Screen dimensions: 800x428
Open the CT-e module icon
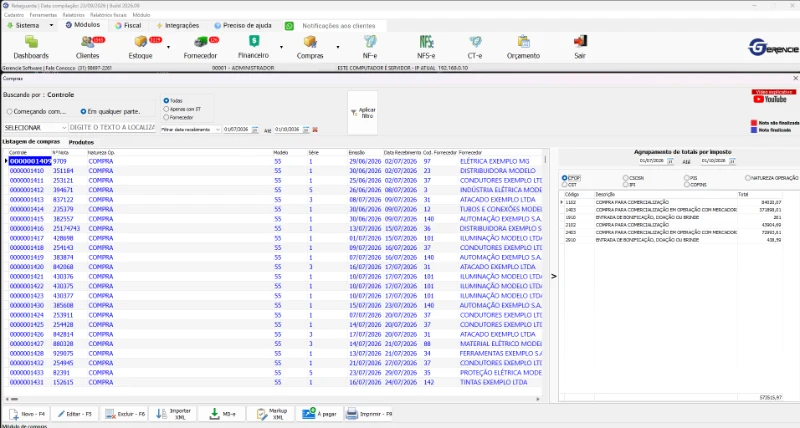pos(475,47)
